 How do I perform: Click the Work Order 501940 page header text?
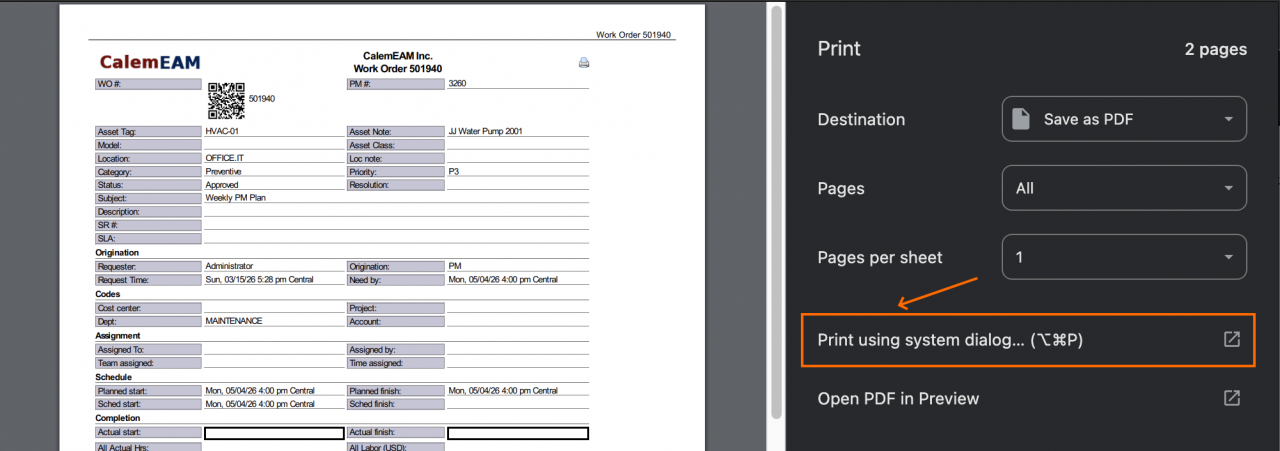[635, 35]
